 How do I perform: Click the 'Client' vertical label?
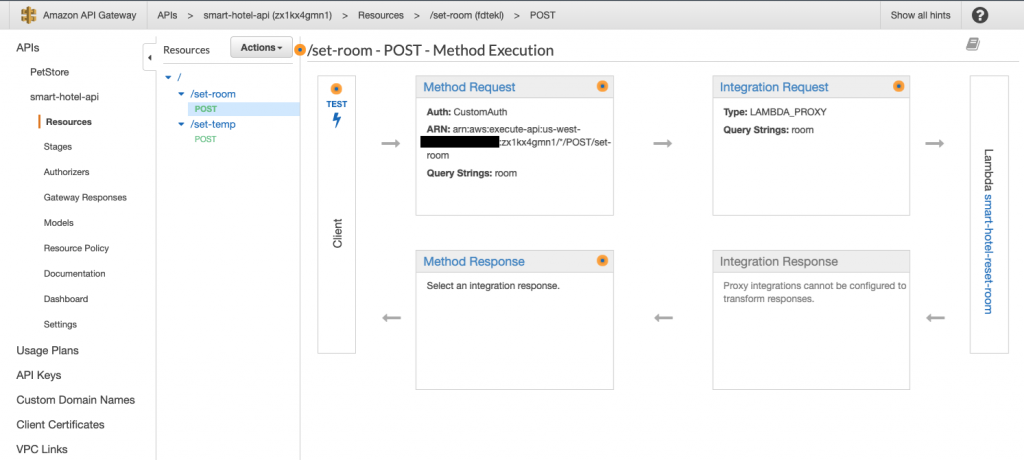(338, 233)
